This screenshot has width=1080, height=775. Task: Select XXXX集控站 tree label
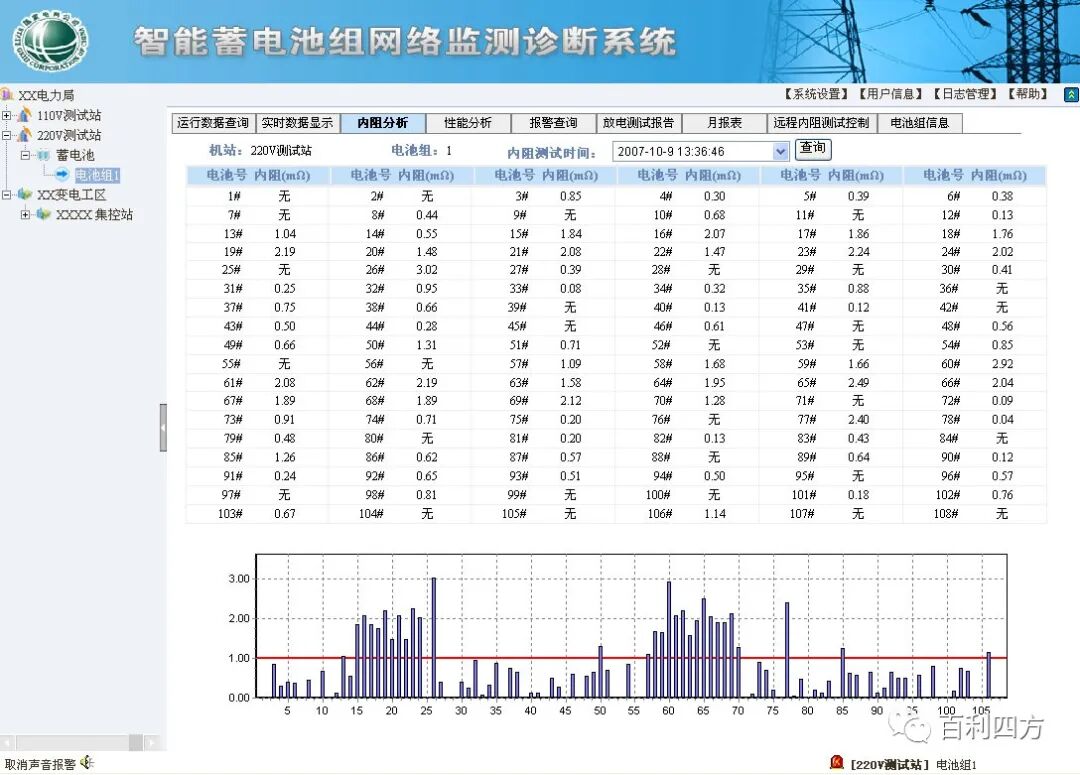94,215
